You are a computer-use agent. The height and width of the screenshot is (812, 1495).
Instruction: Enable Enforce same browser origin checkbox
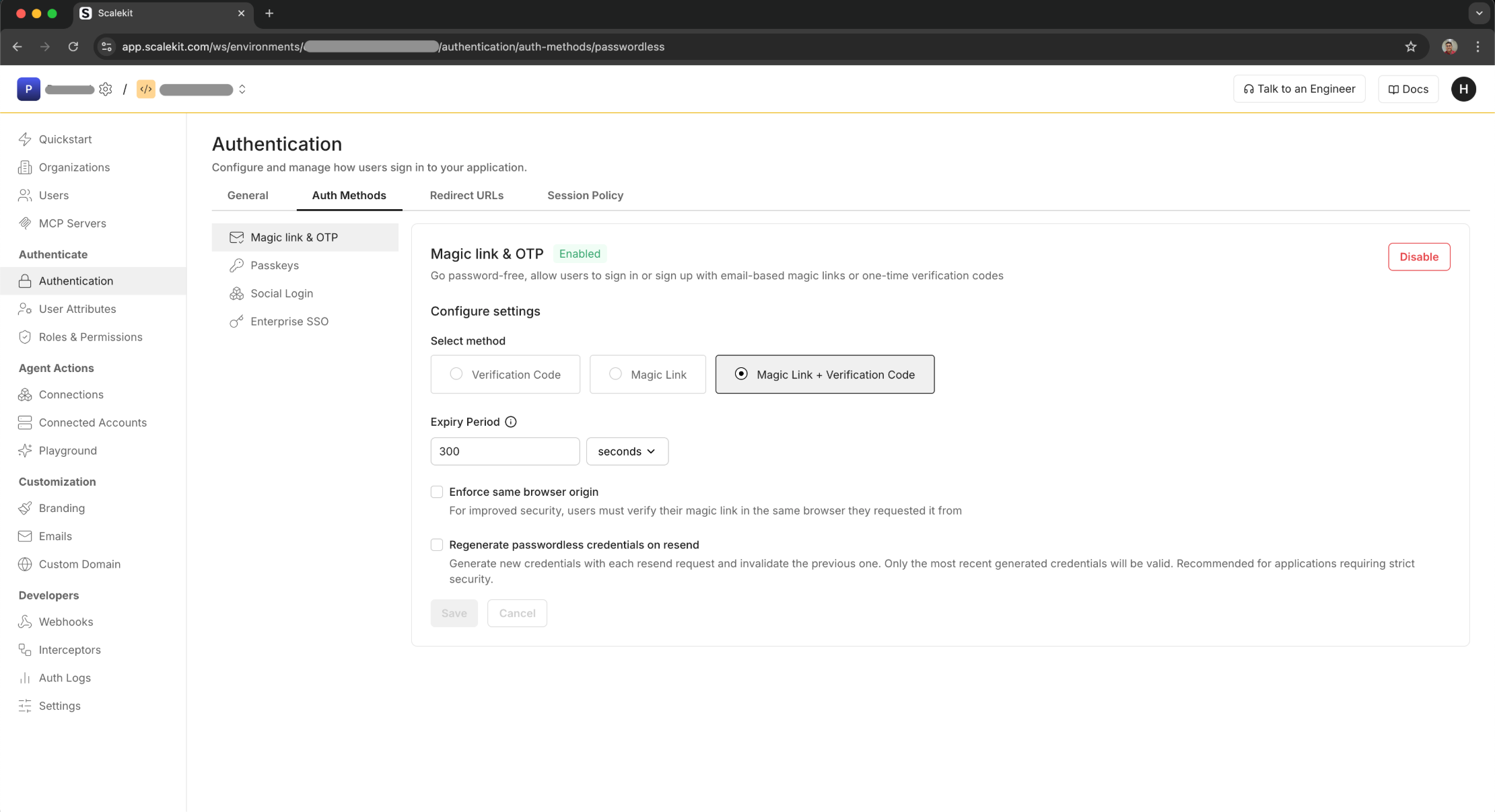(x=437, y=492)
